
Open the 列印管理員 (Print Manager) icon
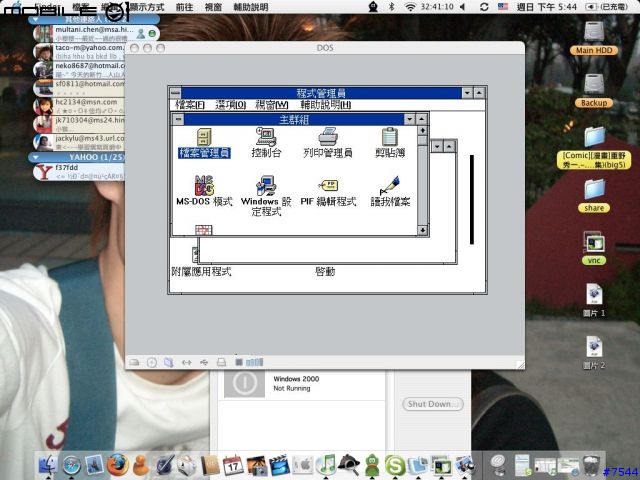coord(328,142)
